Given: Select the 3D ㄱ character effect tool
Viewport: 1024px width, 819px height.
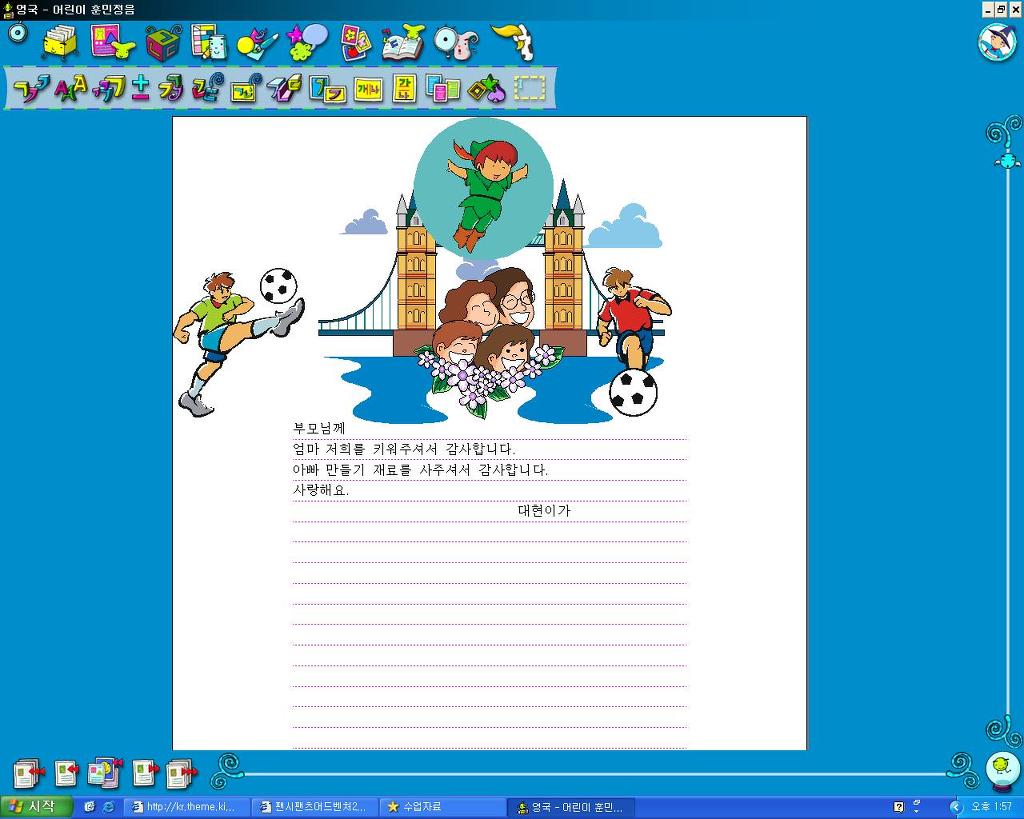Looking at the screenshot, I should (108, 88).
